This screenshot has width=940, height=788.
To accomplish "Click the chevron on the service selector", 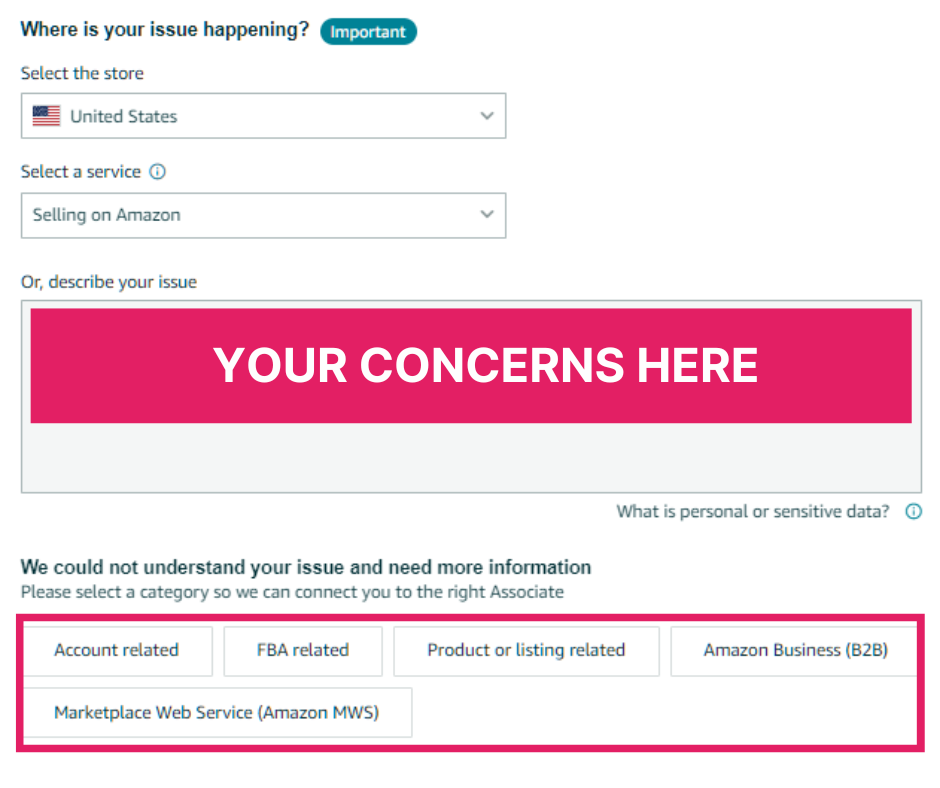I will point(487,214).
